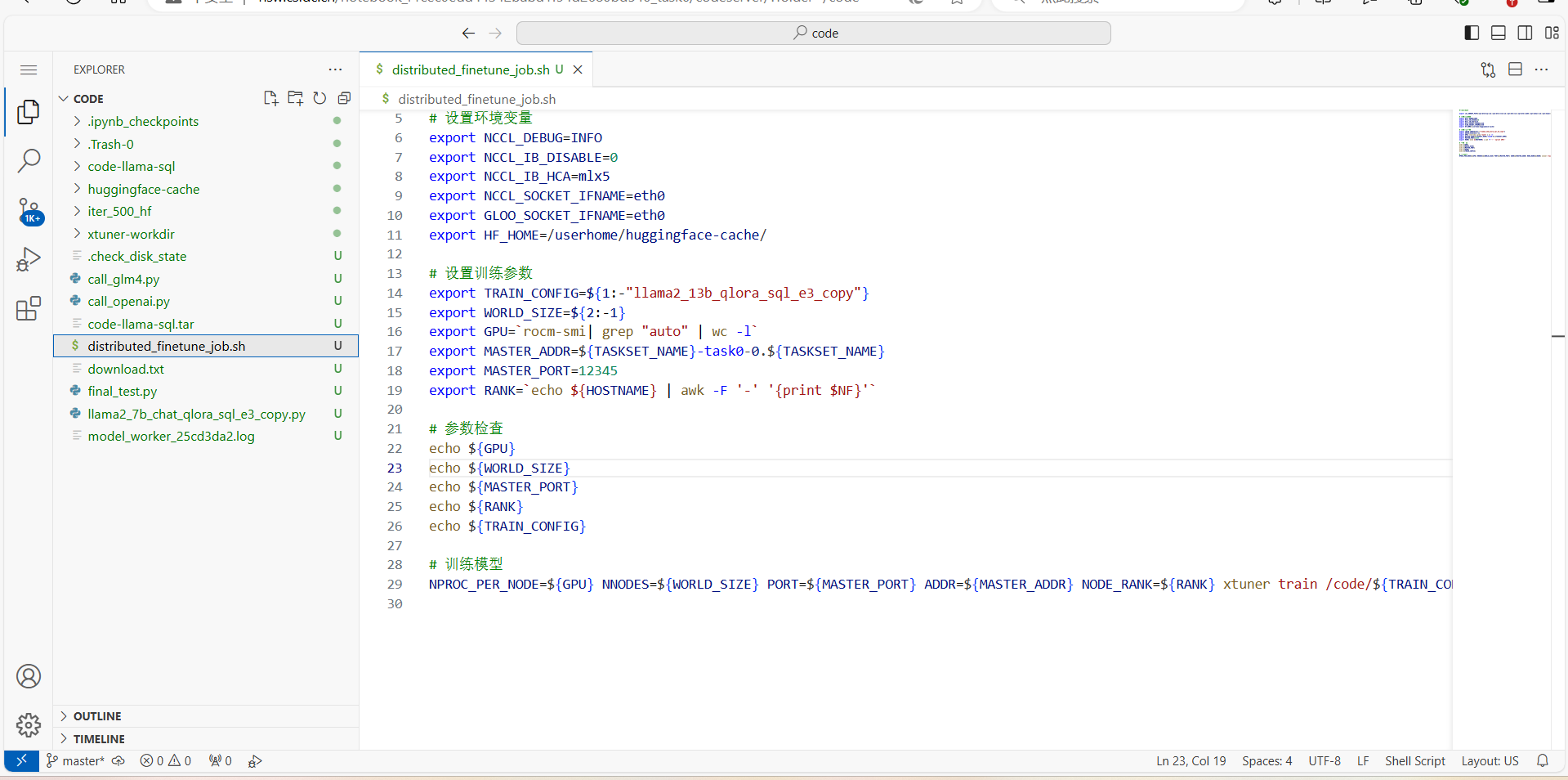This screenshot has height=780, width=1568.
Task: Click the New Folder icon in Explorer
Action: coord(295,98)
